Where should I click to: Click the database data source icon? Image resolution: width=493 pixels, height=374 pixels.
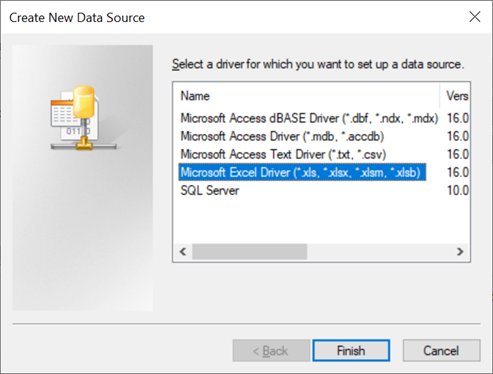pos(84,118)
